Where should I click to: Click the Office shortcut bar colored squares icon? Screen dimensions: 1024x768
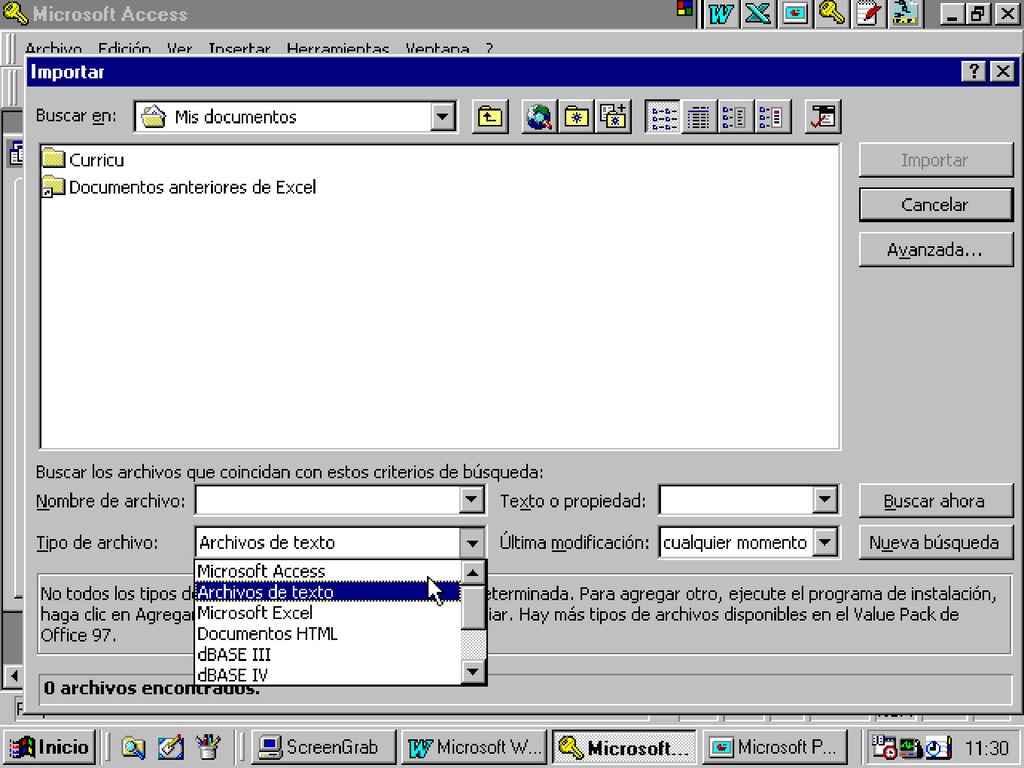pos(684,9)
